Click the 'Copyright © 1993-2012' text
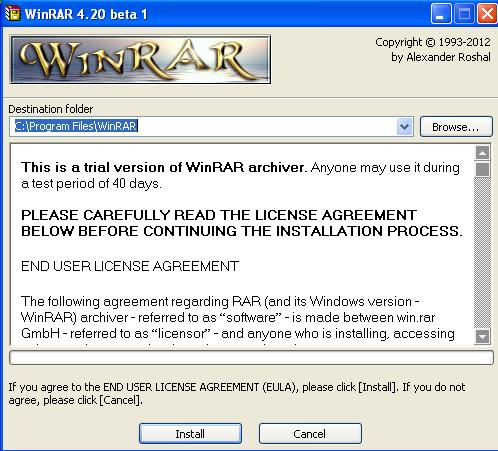Viewport: 498px width, 451px height. [x=433, y=42]
